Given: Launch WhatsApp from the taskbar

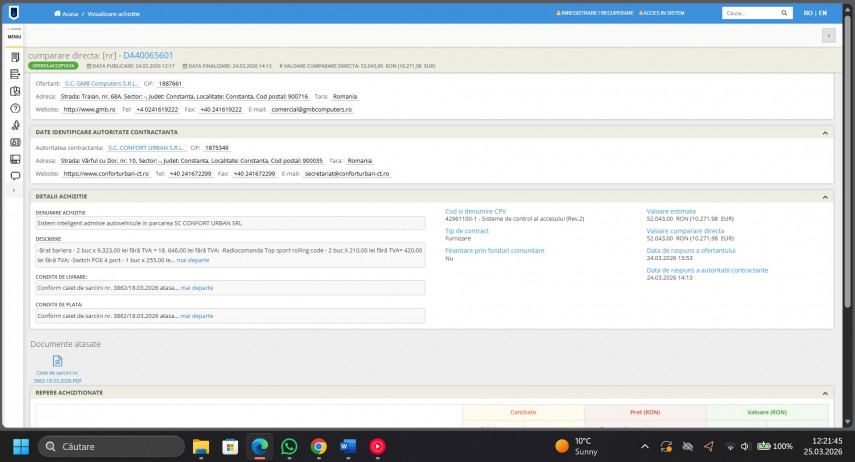Looking at the screenshot, I should tap(289, 446).
